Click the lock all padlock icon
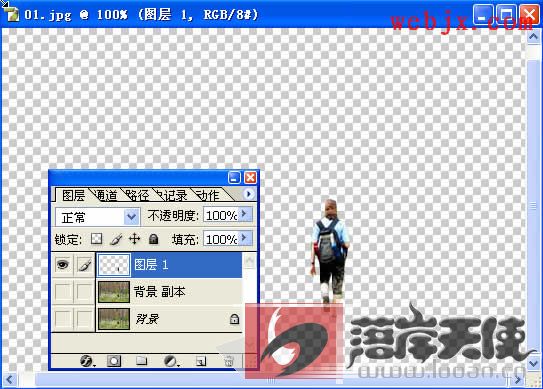The height and width of the screenshot is (389, 543). click(153, 239)
